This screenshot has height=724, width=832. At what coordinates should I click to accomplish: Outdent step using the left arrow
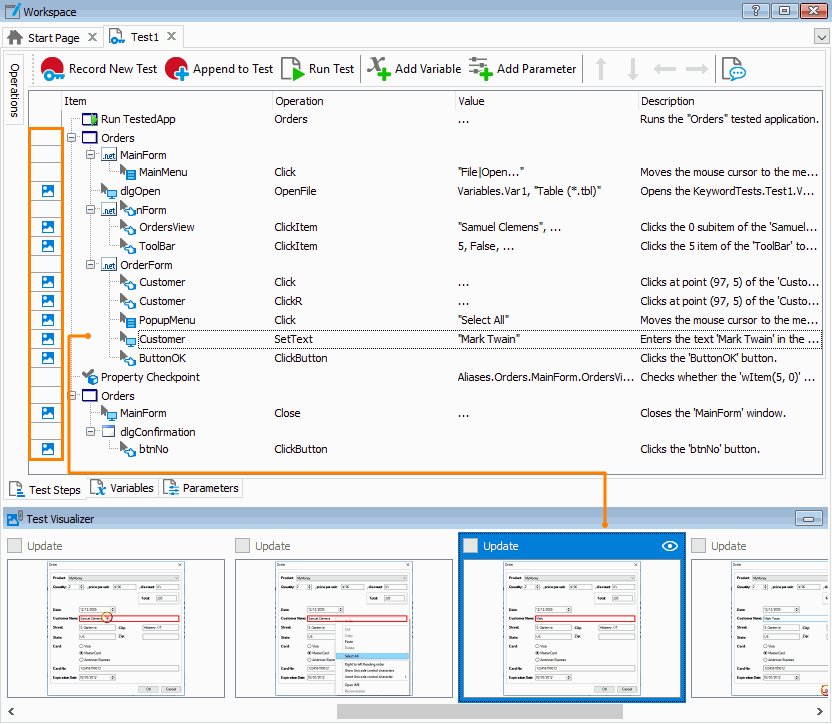click(x=664, y=69)
